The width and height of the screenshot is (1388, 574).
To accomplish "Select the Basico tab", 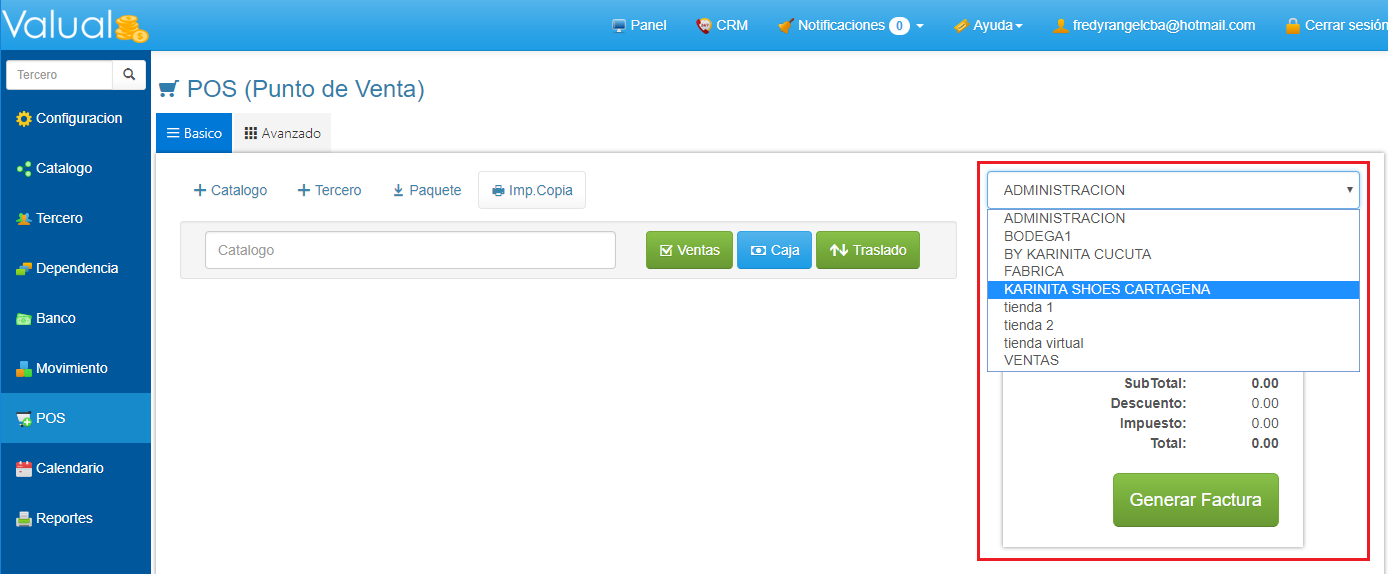I will [194, 133].
